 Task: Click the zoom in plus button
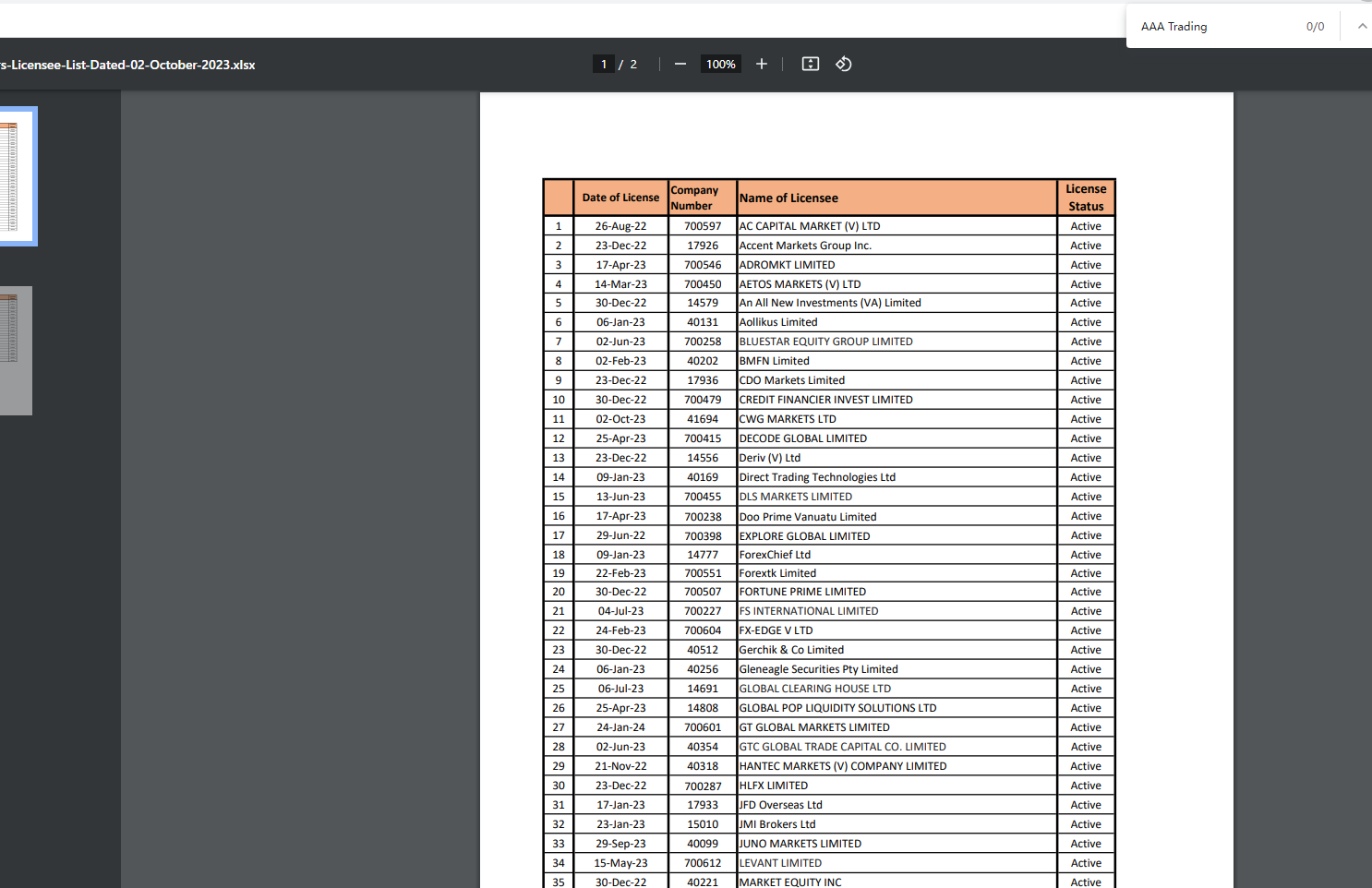point(762,64)
